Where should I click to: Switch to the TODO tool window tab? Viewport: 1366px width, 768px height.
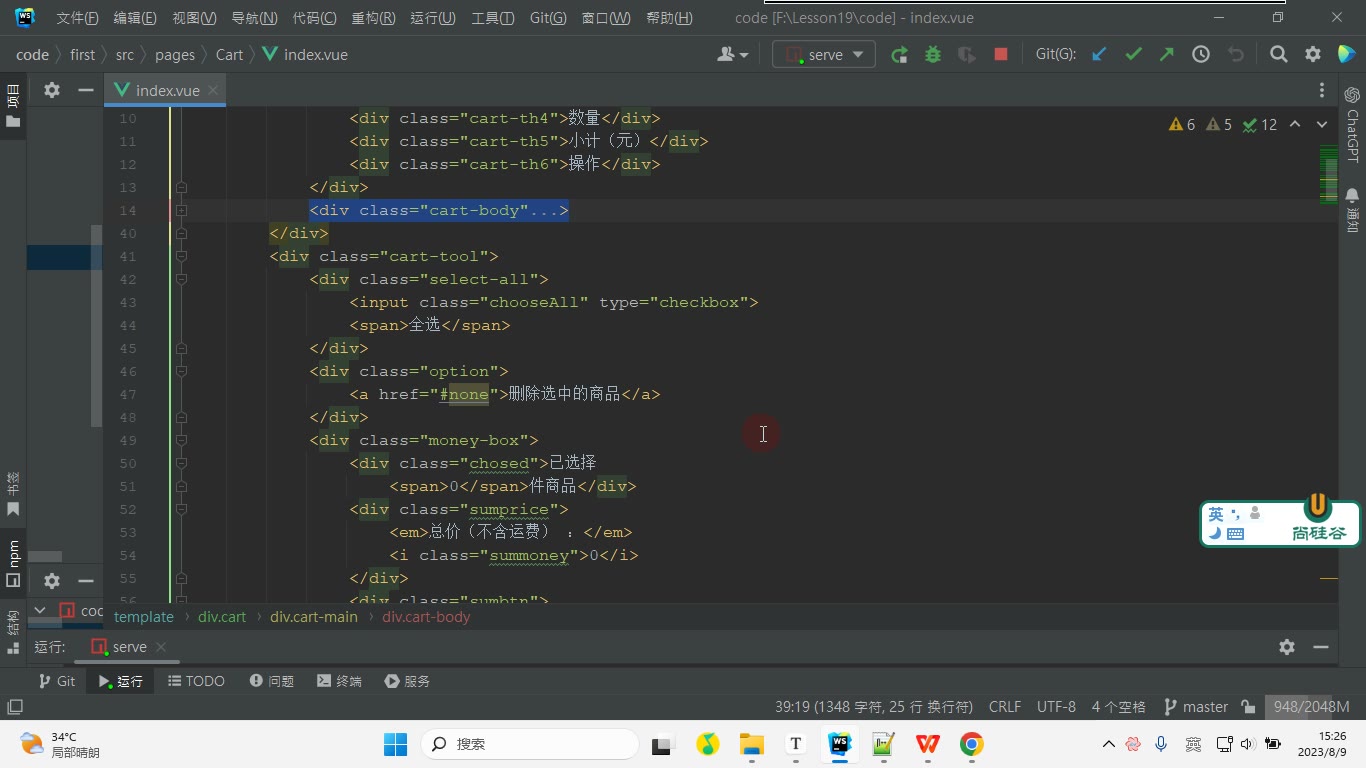click(196, 681)
